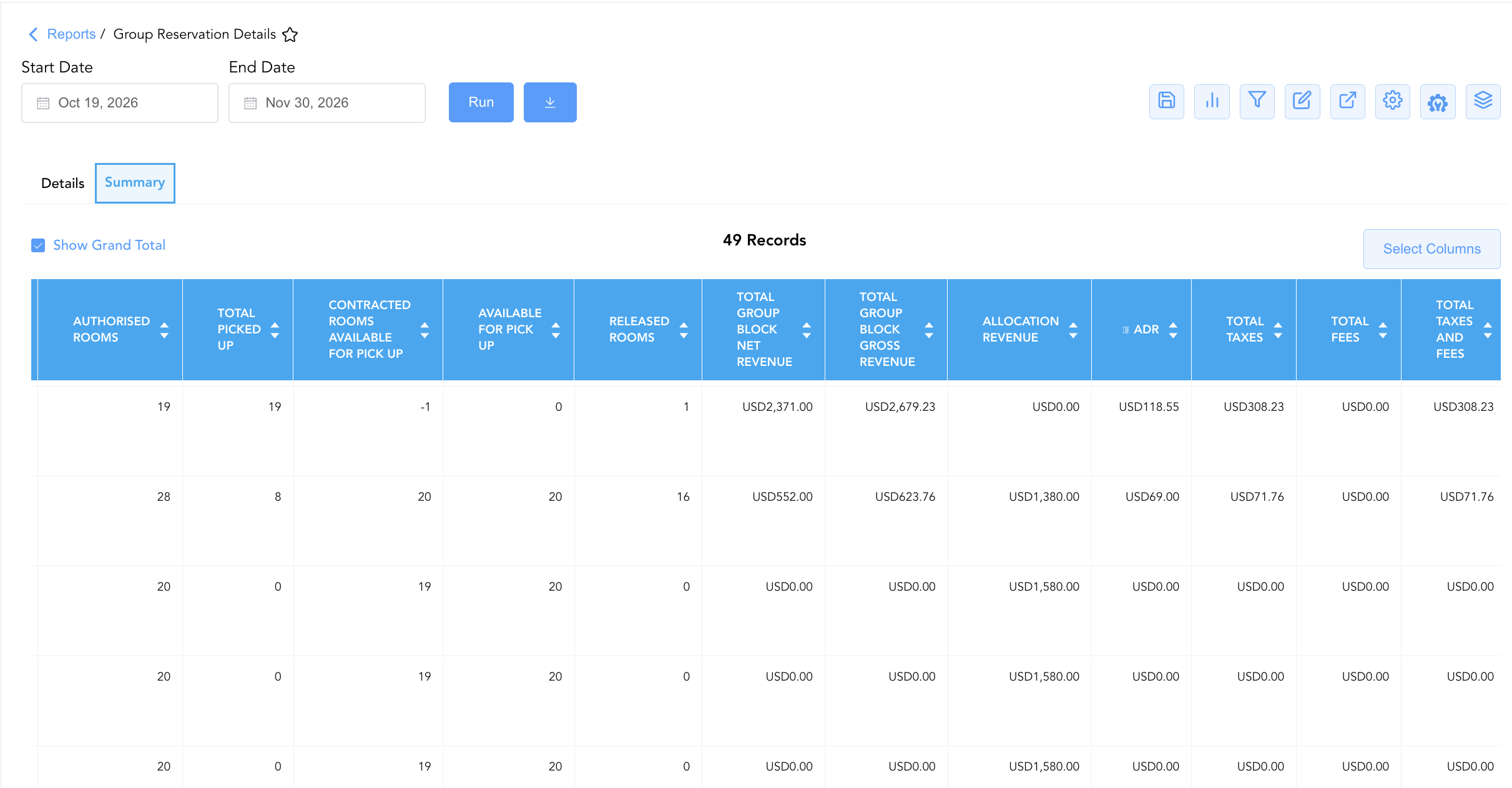Sort by Allocation Revenue column arrows
1512x788 pixels.
(1073, 330)
